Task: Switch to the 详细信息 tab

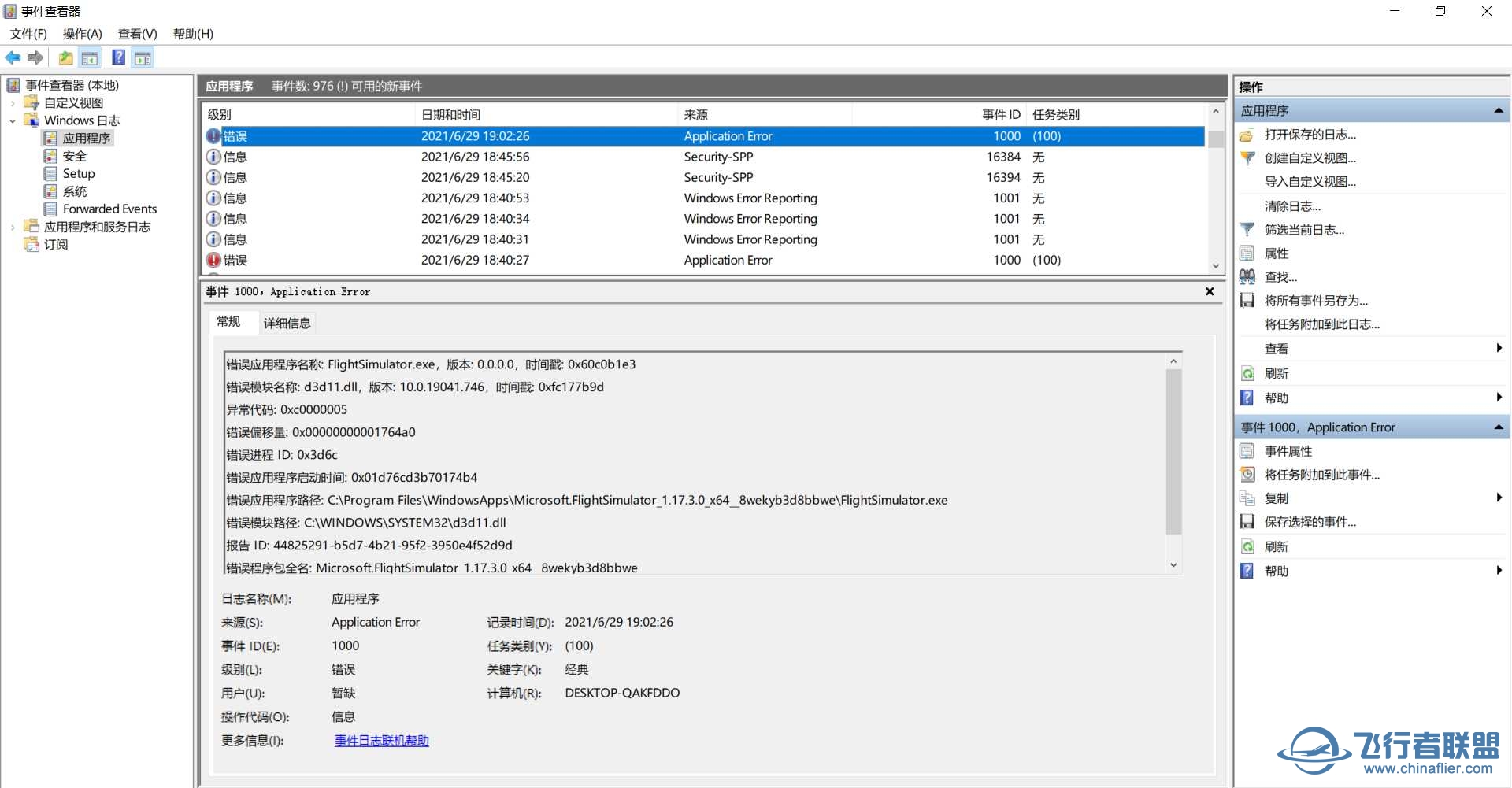Action: point(287,323)
